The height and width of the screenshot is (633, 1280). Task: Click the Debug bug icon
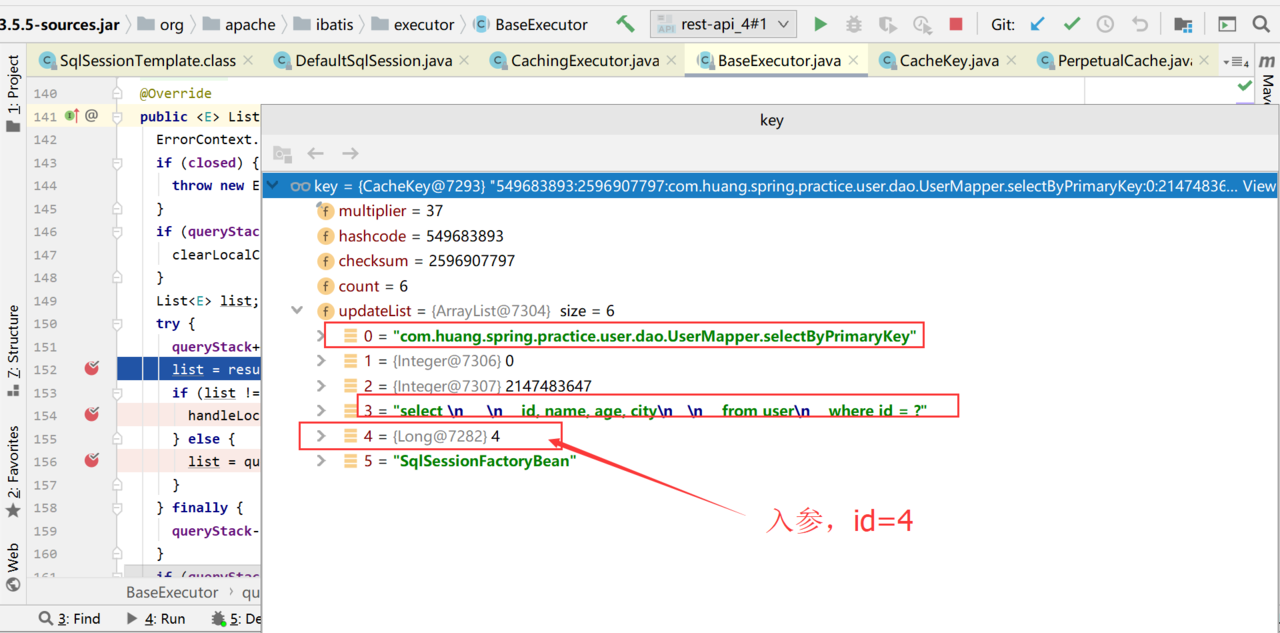point(854,24)
